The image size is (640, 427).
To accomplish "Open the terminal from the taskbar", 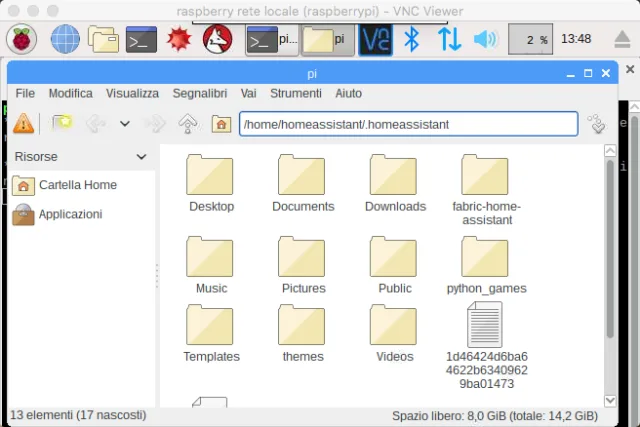I will (x=141, y=39).
